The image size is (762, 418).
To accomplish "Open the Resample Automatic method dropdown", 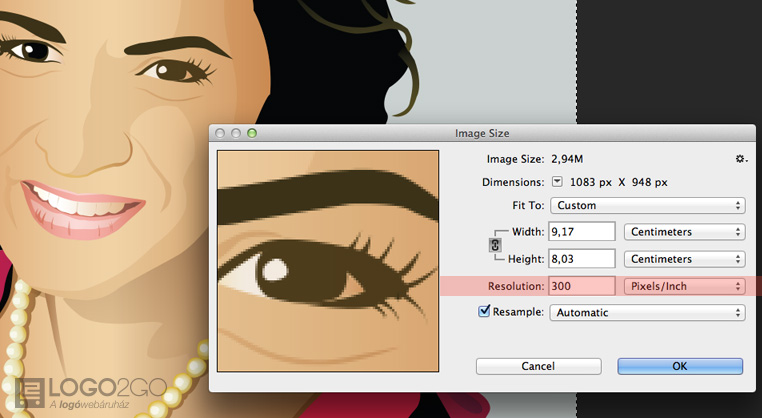I will click(647, 313).
